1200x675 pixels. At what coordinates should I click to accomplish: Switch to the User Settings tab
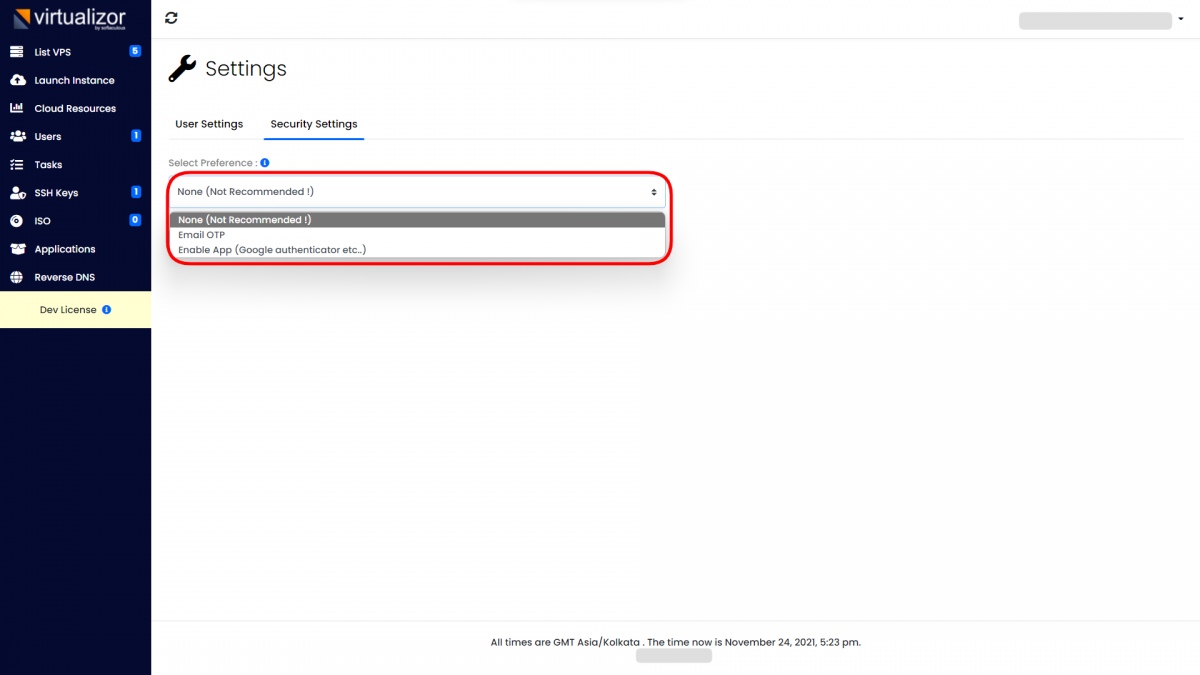209,124
